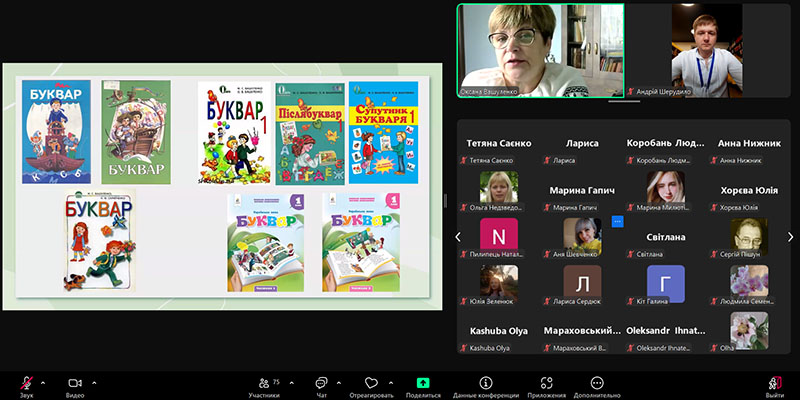
Task: Toggle the camera with the Видео icon
Action: point(75,383)
